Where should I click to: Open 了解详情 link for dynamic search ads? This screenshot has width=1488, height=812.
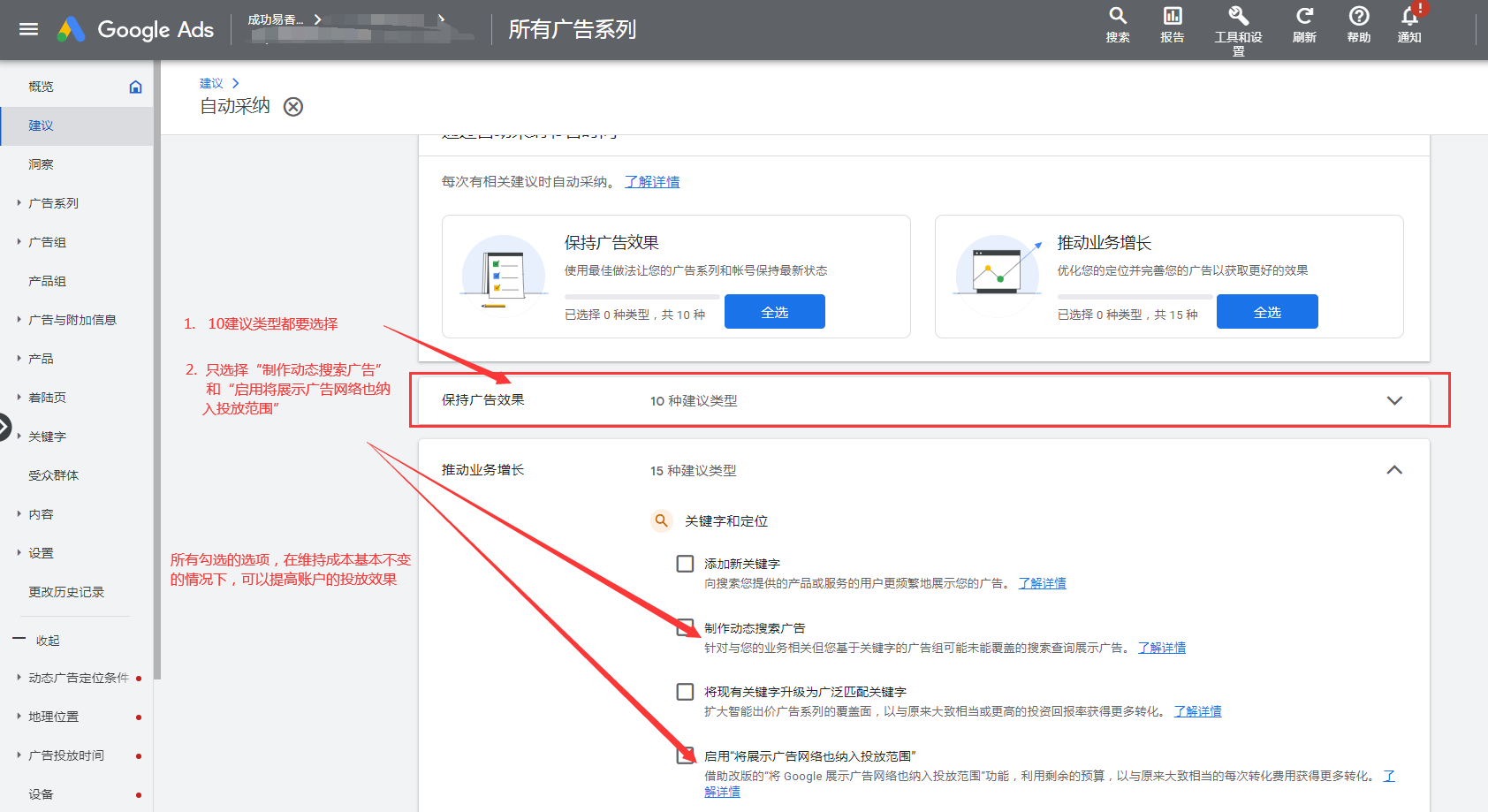1162,648
